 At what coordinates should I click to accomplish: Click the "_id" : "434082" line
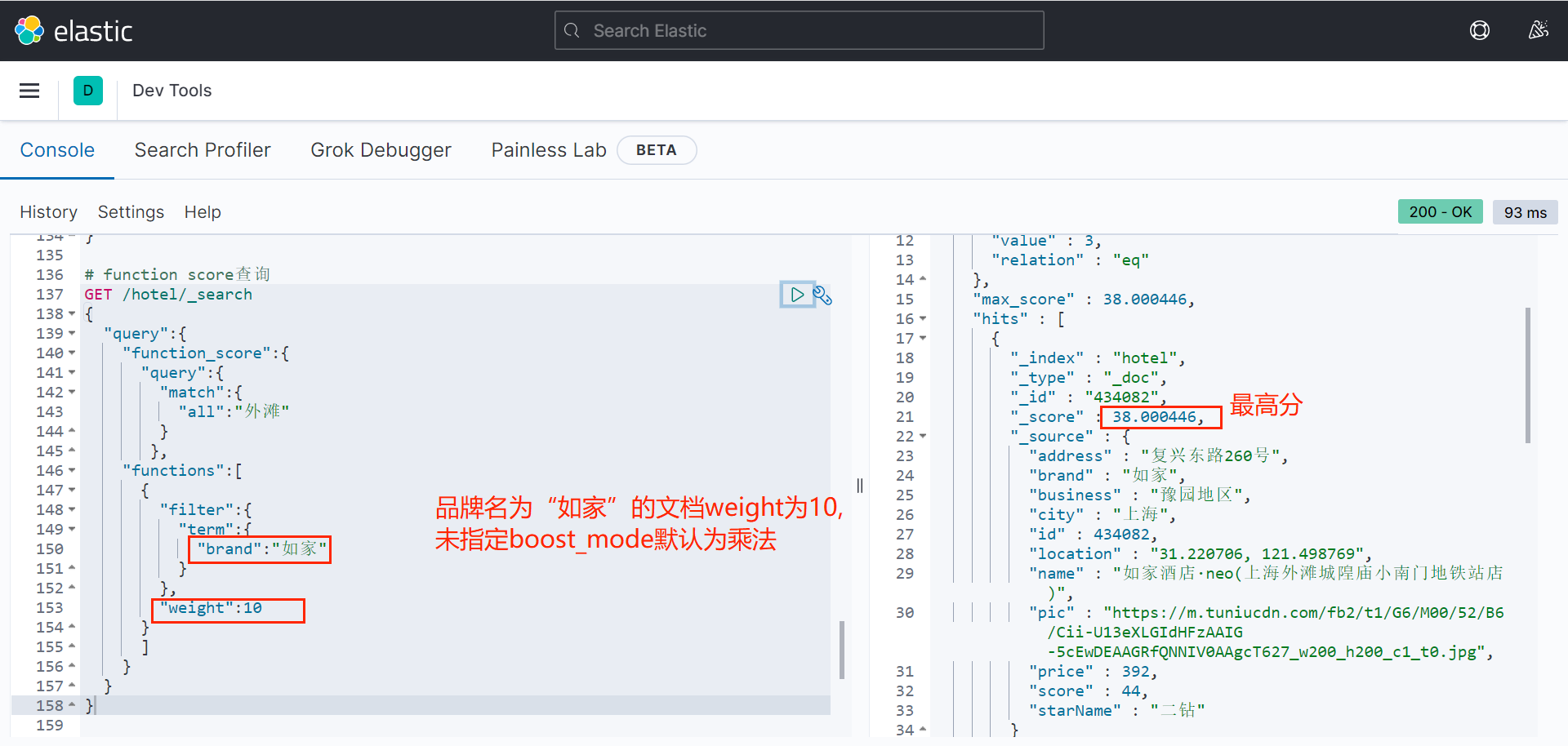click(x=1089, y=397)
